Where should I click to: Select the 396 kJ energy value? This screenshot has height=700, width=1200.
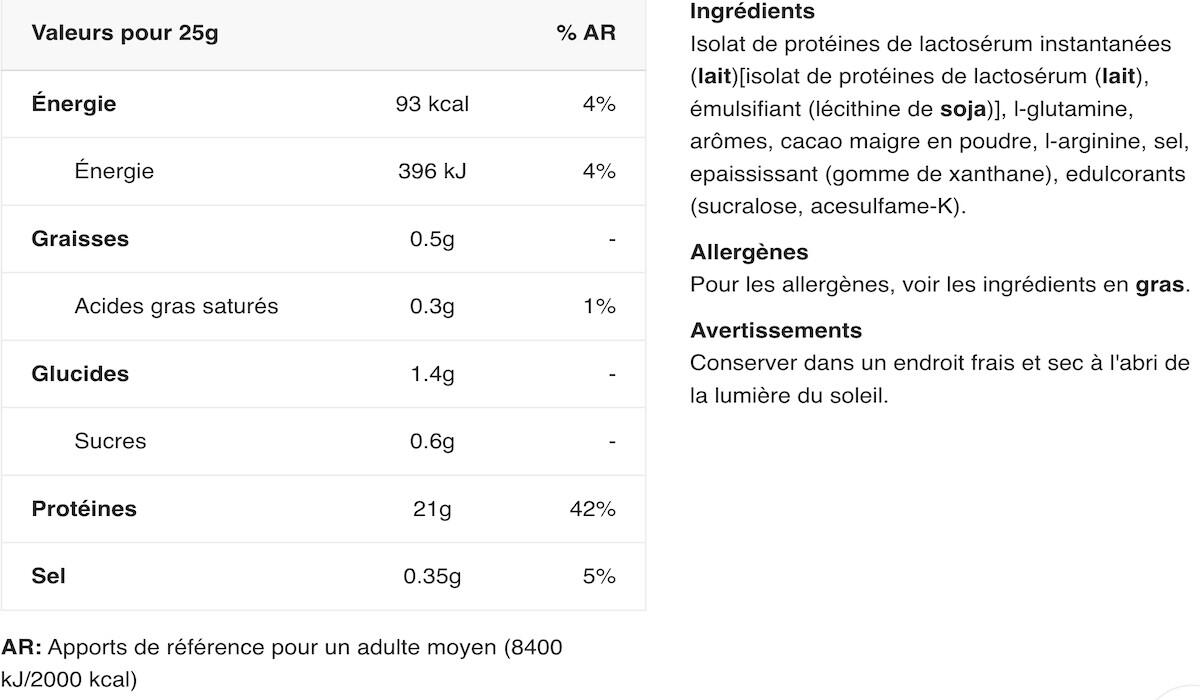(432, 171)
